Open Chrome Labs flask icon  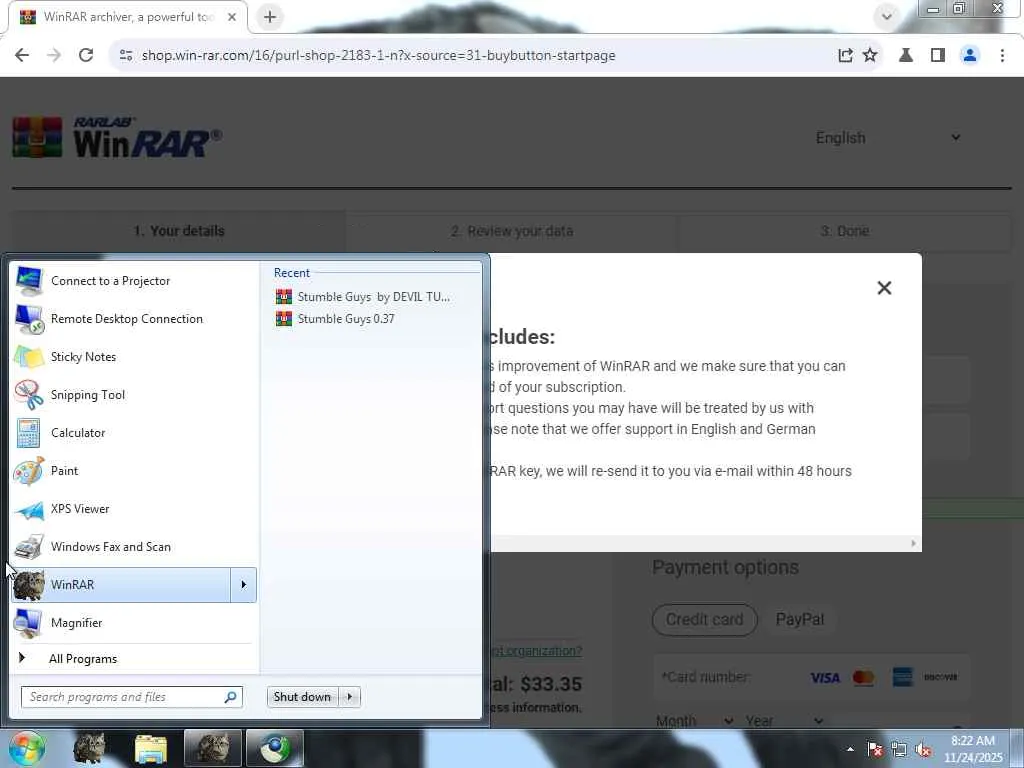(906, 56)
